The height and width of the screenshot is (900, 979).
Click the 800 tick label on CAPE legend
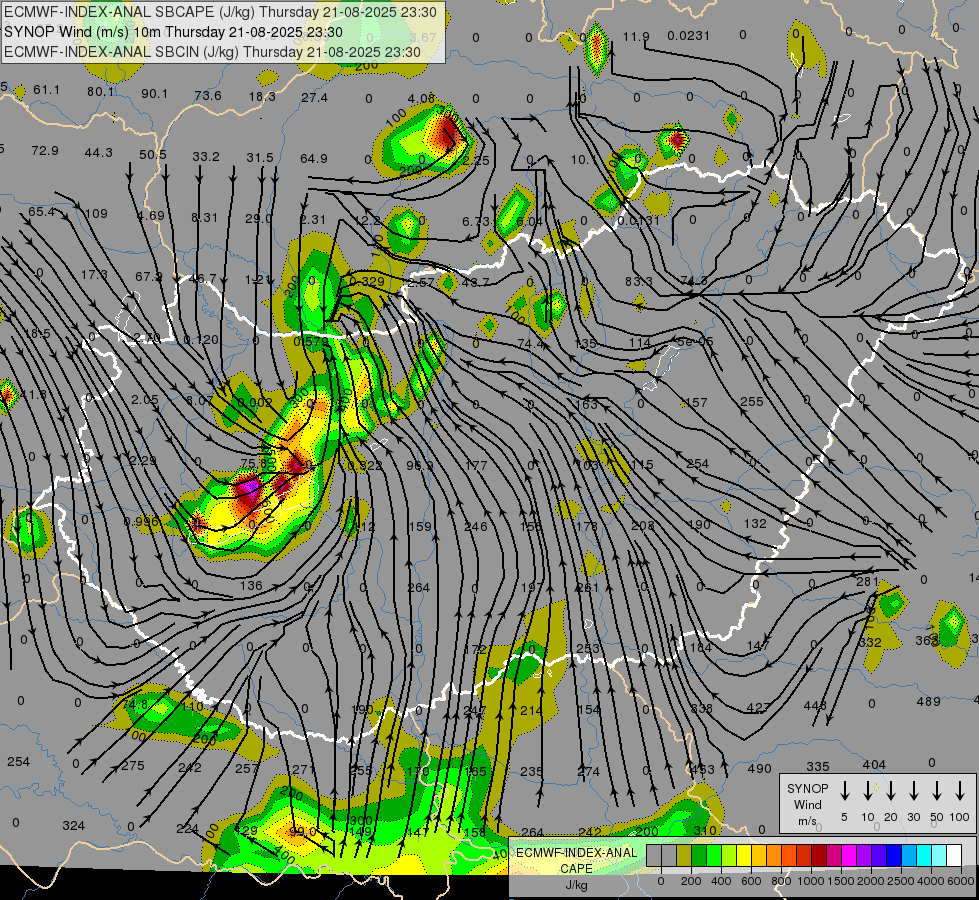pos(781,881)
